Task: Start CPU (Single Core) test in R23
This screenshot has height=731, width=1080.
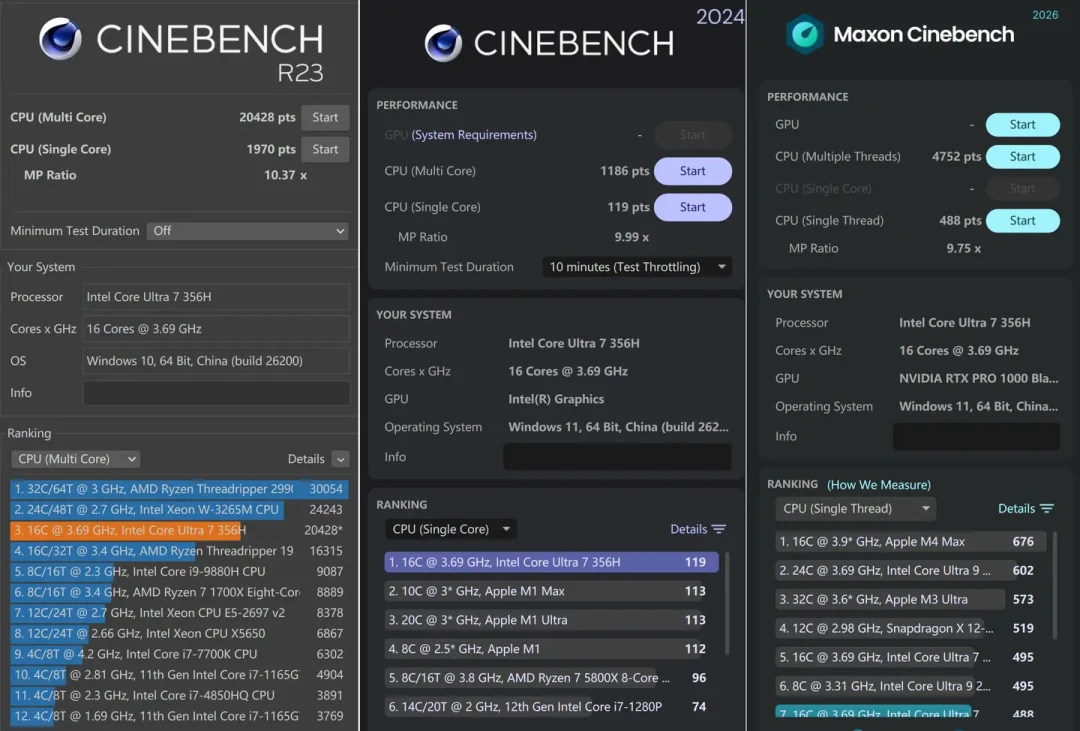Action: click(x=325, y=149)
